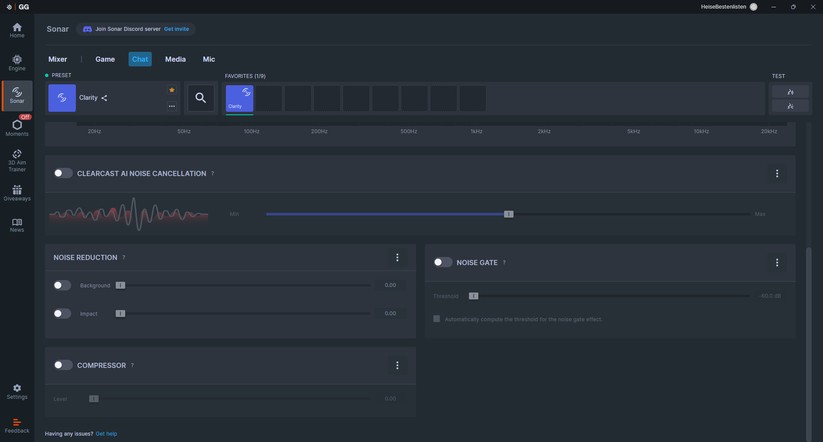The height and width of the screenshot is (442, 823).
Task: Show help for Noise Gate
Action: [x=504, y=262]
